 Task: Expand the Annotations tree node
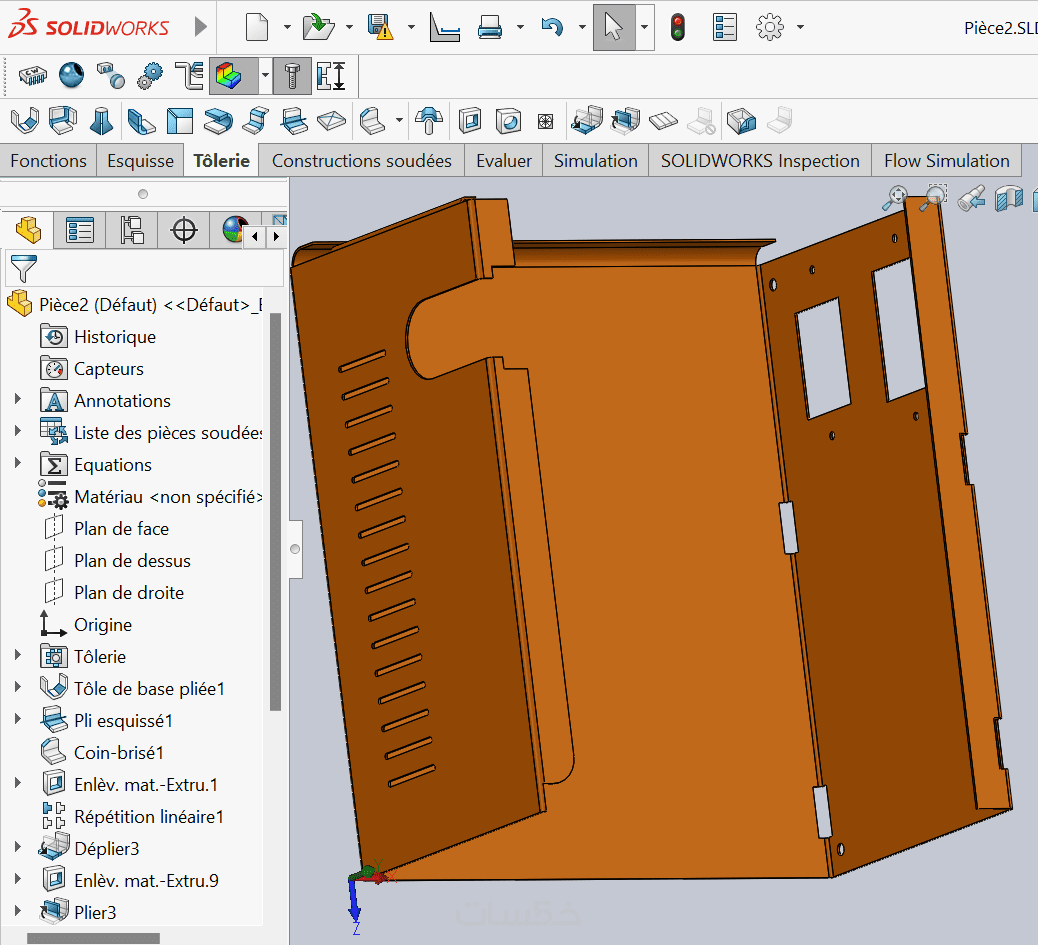tap(17, 400)
